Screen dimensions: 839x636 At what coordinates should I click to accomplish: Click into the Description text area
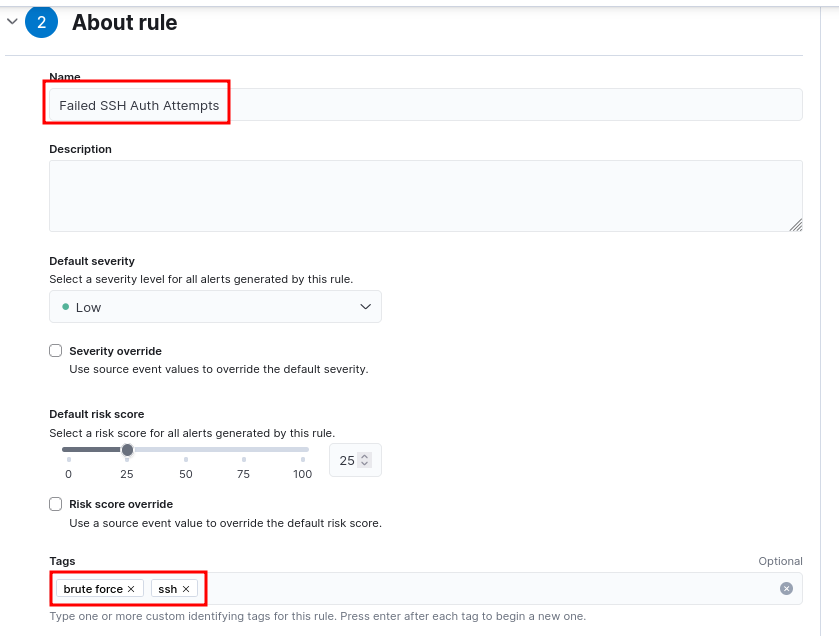pos(425,196)
